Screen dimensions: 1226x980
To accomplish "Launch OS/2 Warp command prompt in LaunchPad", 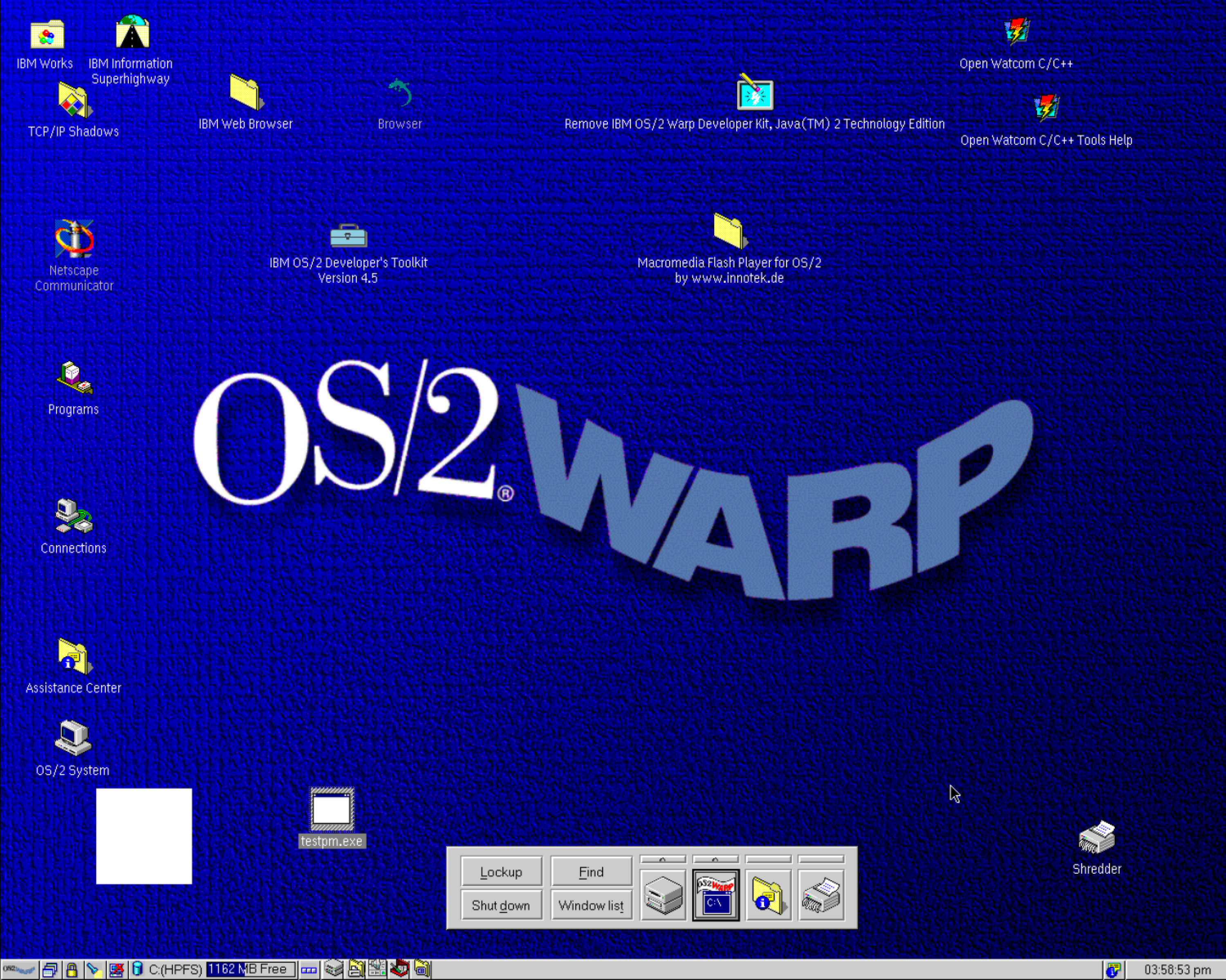I will 716,895.
